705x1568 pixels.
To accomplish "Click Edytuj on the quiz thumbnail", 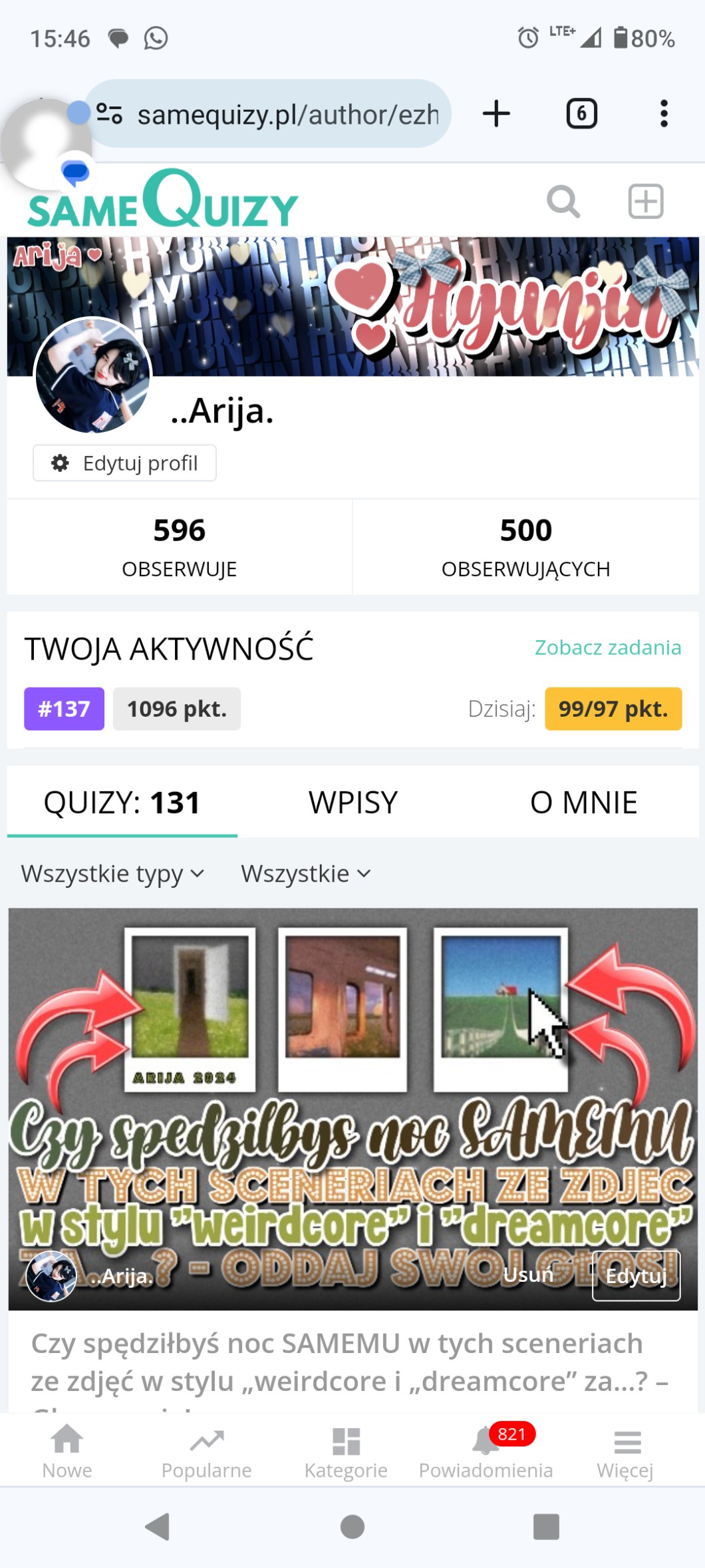I will (x=636, y=1275).
